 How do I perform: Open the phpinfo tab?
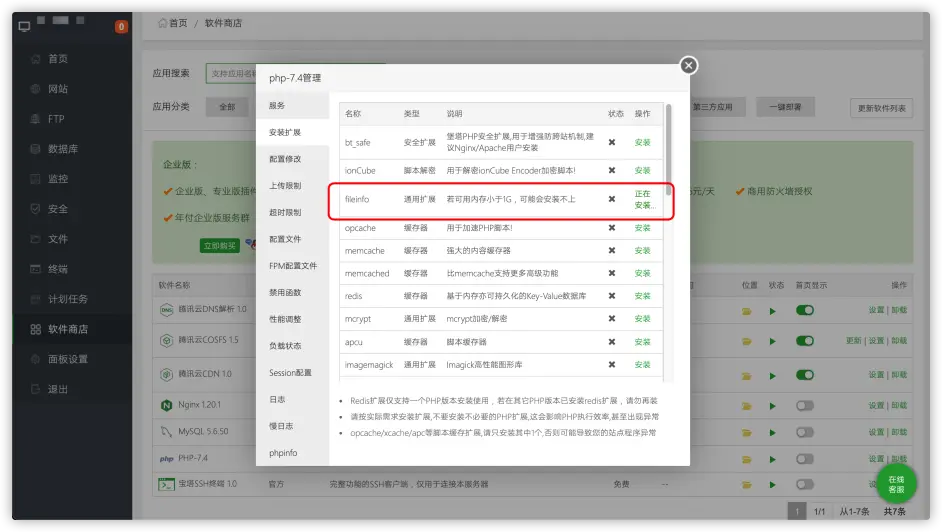pyautogui.click(x=283, y=453)
